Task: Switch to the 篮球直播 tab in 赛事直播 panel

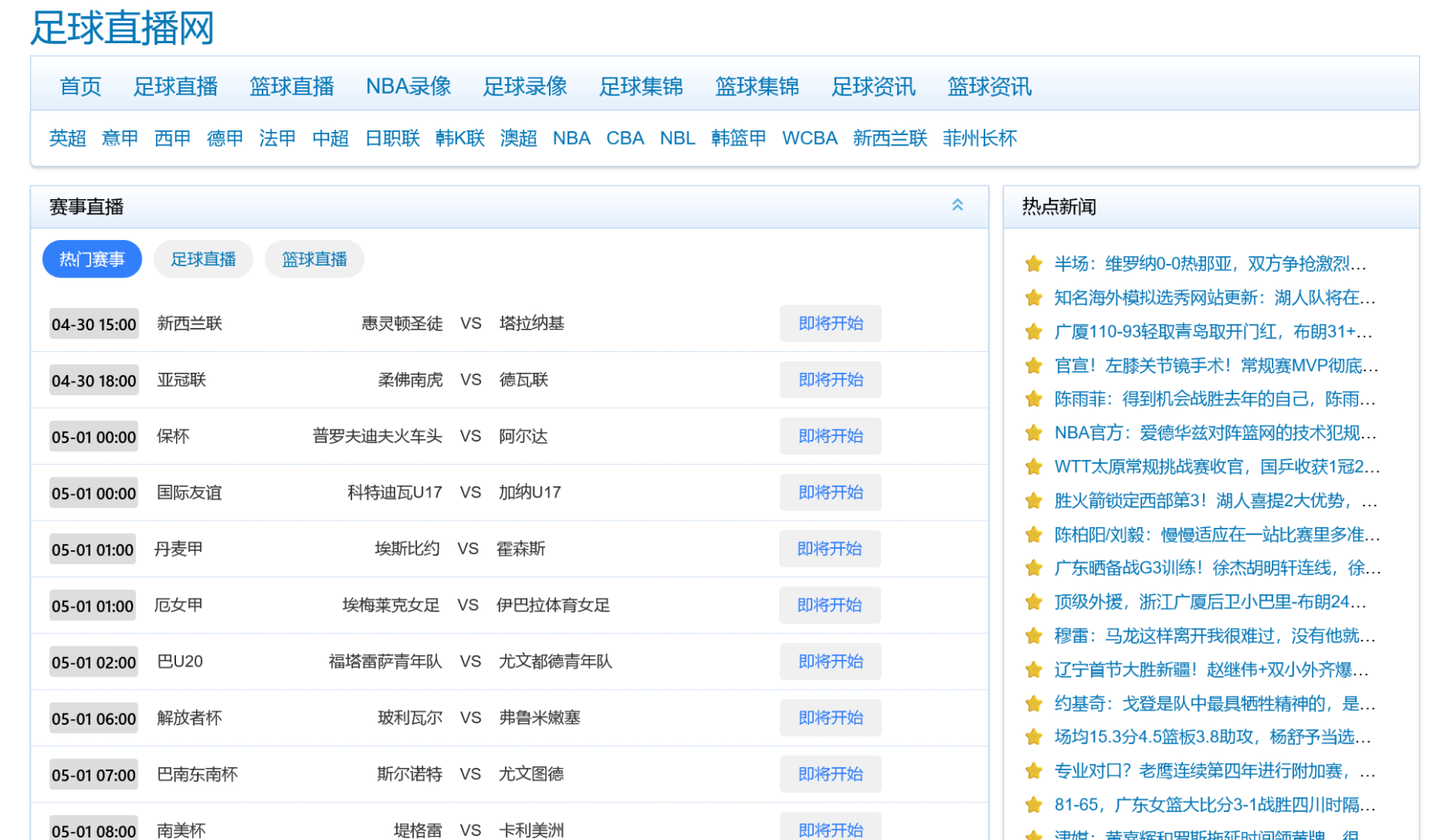Action: point(315,259)
